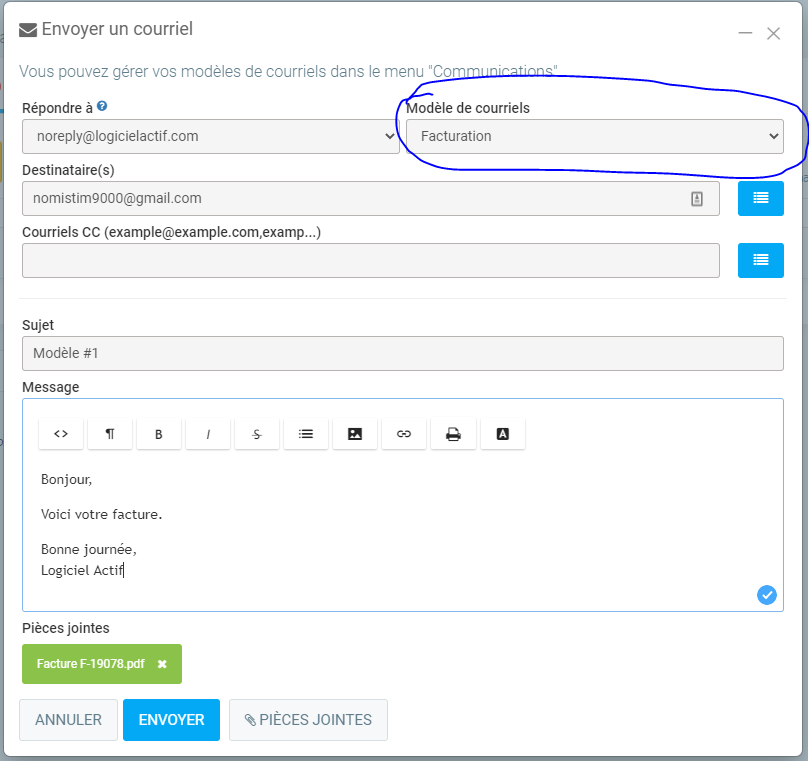
Task: Open the paragraph format tool
Action: 110,434
